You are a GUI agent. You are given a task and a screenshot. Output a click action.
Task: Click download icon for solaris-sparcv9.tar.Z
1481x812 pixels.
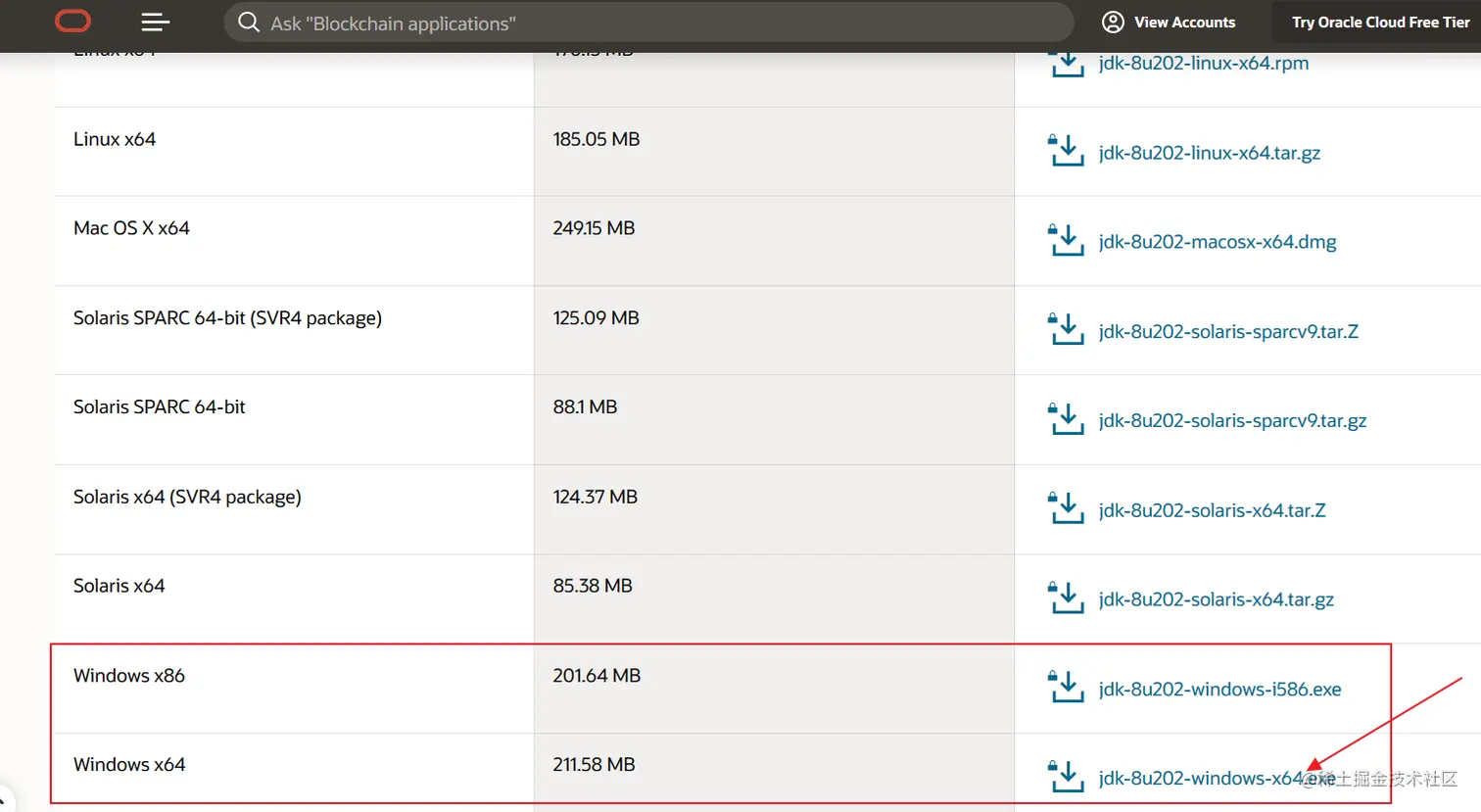1066,330
